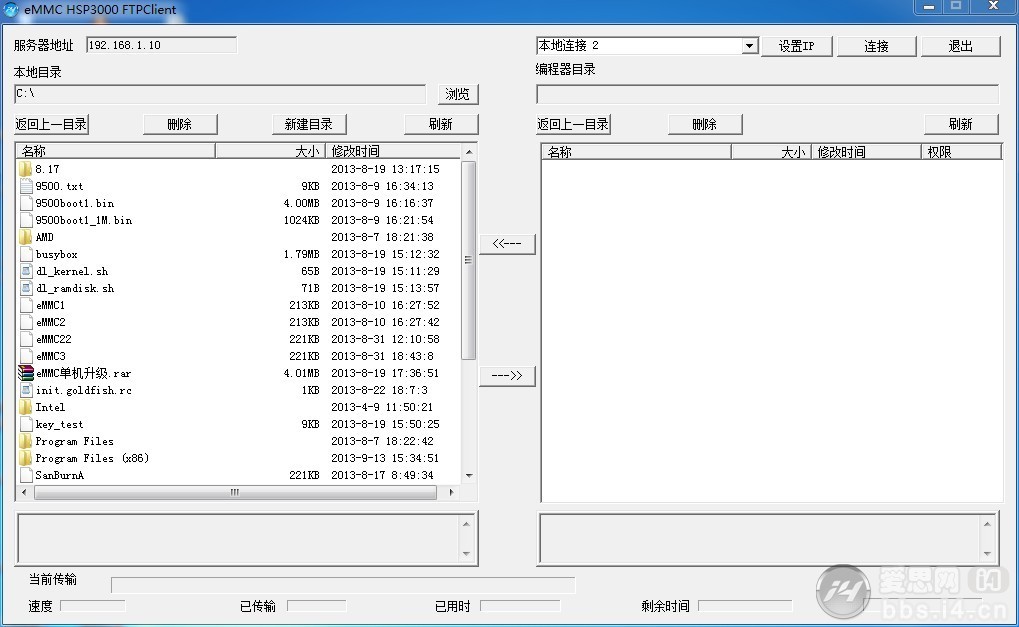Screen dimensions: 1019x627
Task: Click the Program Files (x86) folder icon
Action: 26,458
